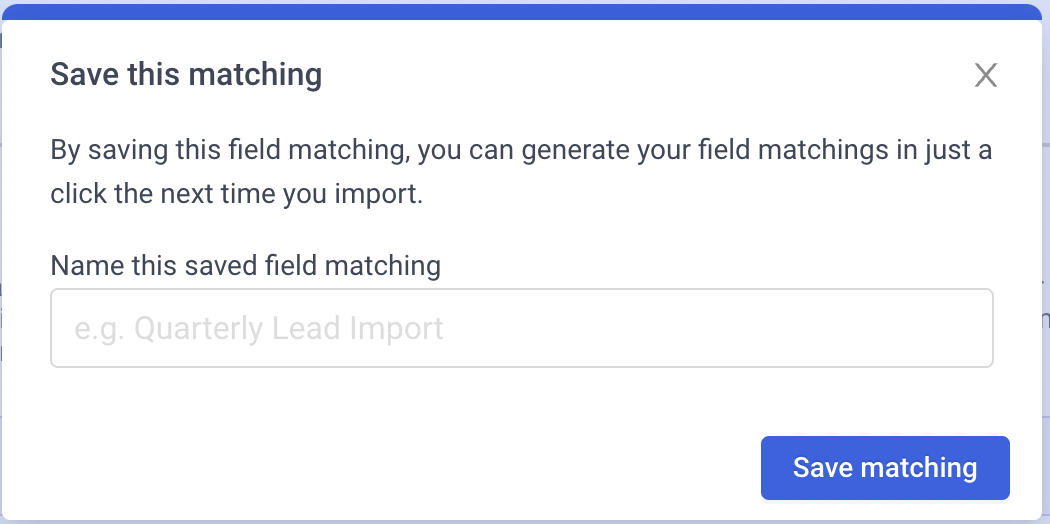
Task: Click 'click the next time you import' line
Action: [x=237, y=194]
